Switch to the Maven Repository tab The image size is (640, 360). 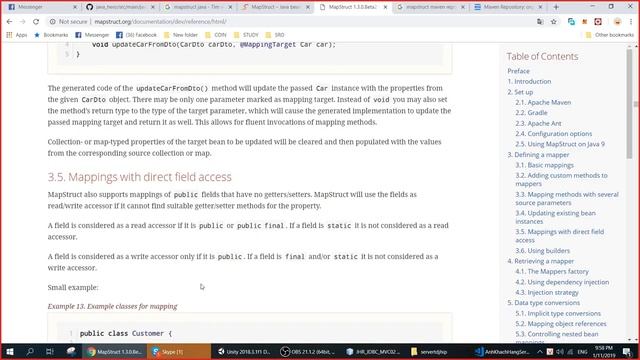point(508,7)
